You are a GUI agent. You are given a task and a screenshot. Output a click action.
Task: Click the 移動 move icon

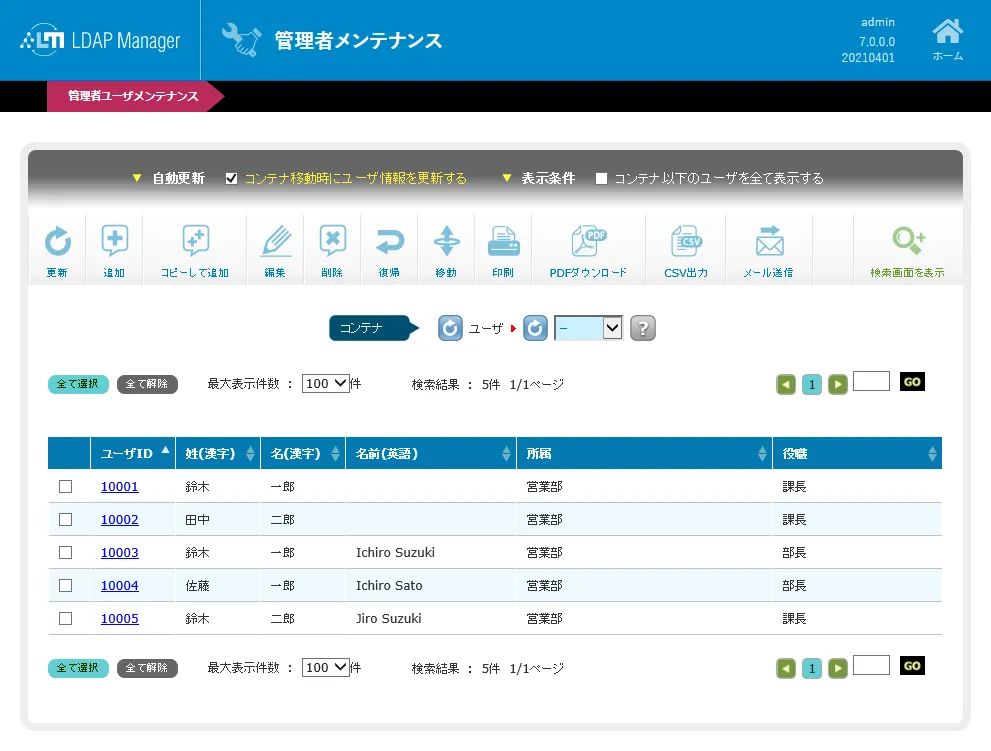click(x=446, y=241)
